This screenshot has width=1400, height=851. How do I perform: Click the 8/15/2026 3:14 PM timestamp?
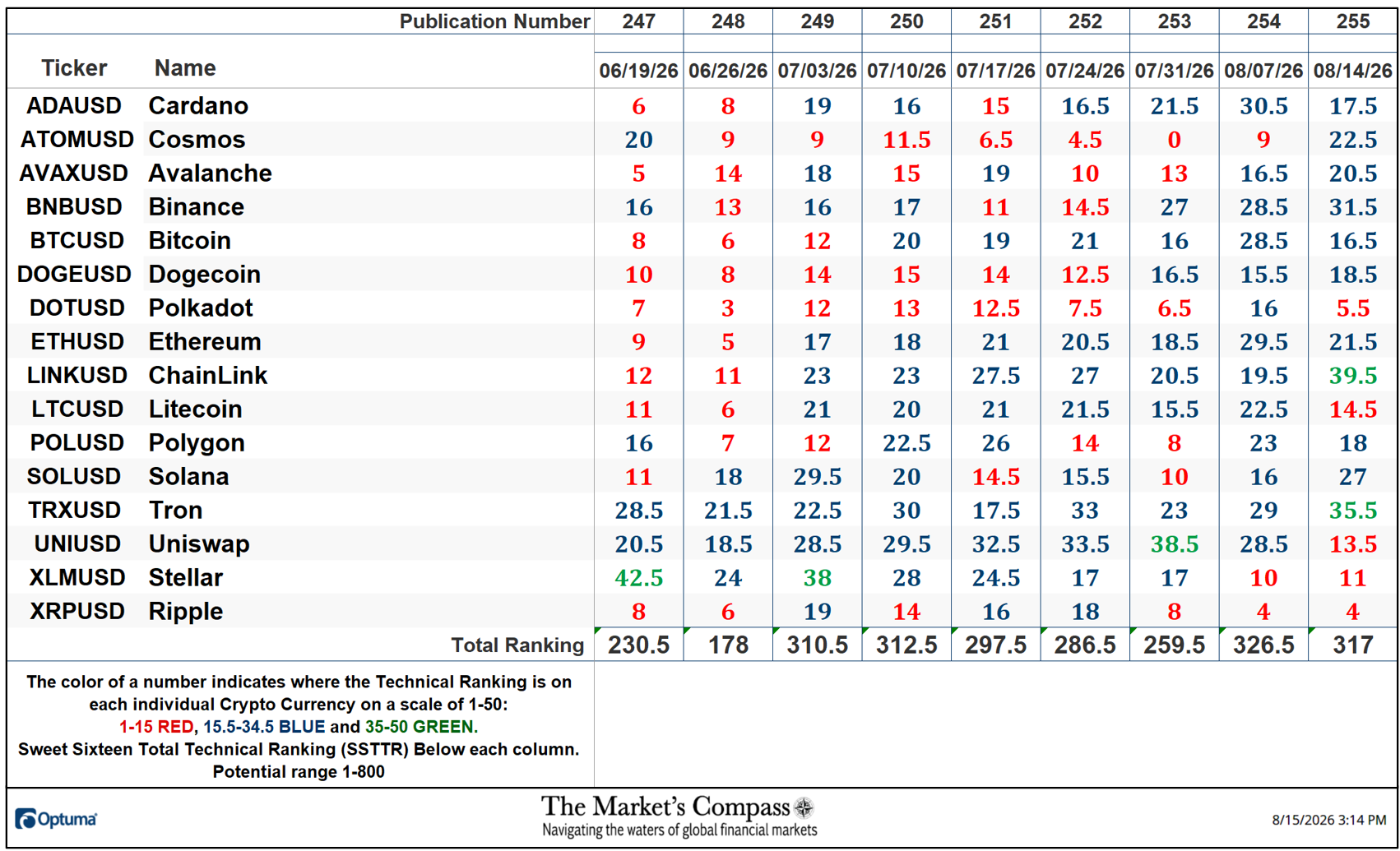pos(1328,820)
